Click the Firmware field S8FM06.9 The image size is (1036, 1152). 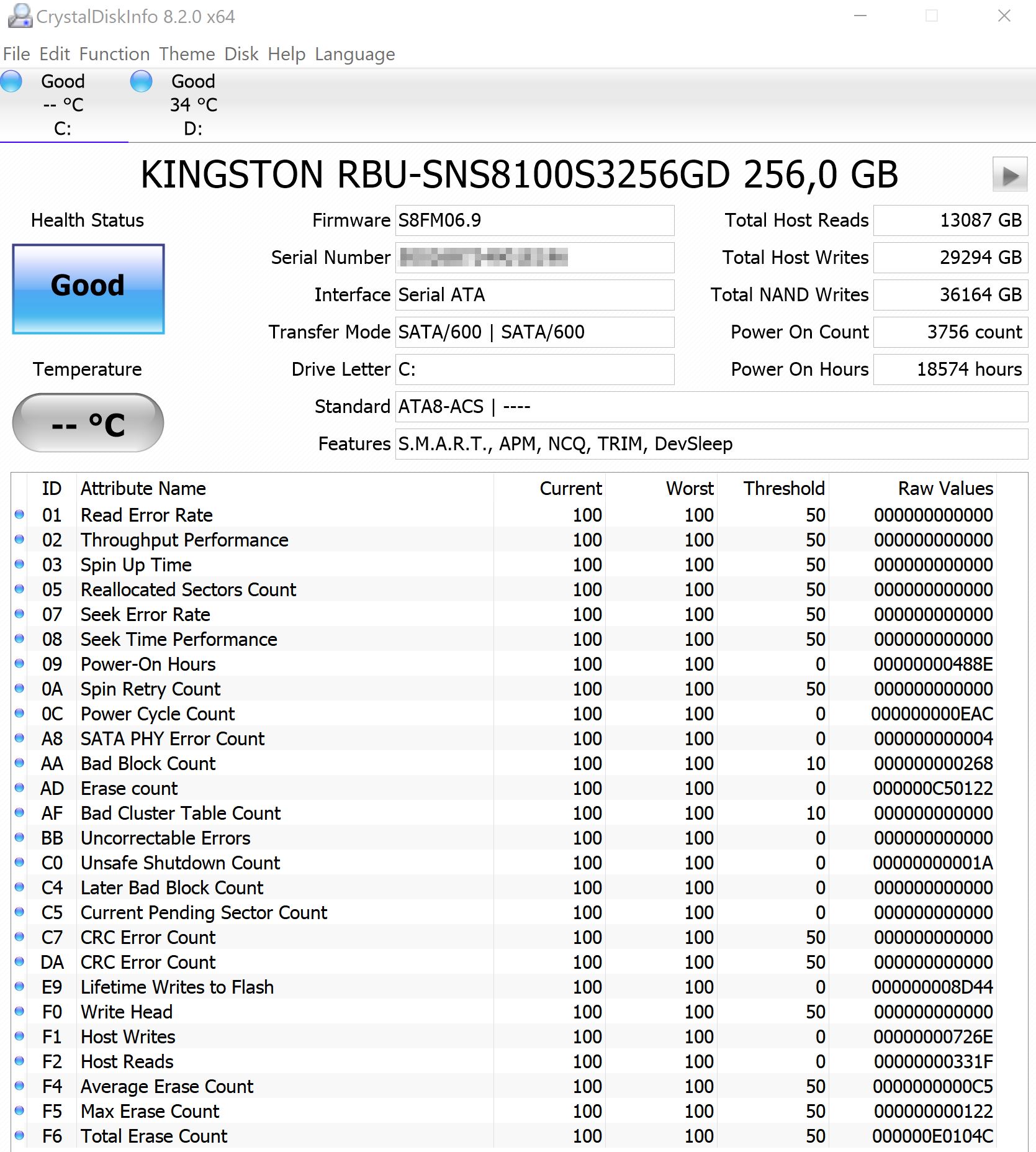point(534,220)
